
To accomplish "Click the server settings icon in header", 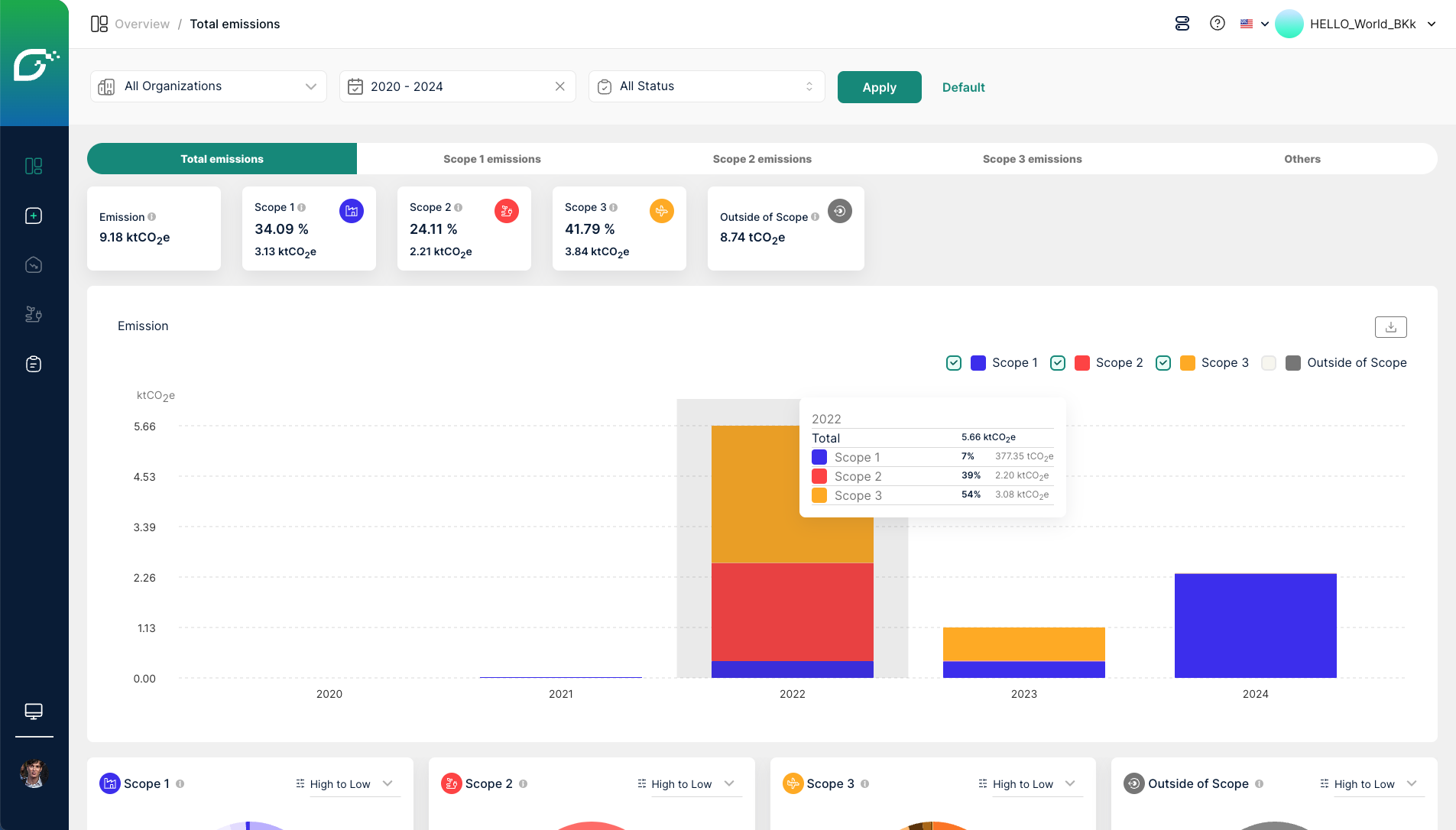I will (x=1182, y=24).
